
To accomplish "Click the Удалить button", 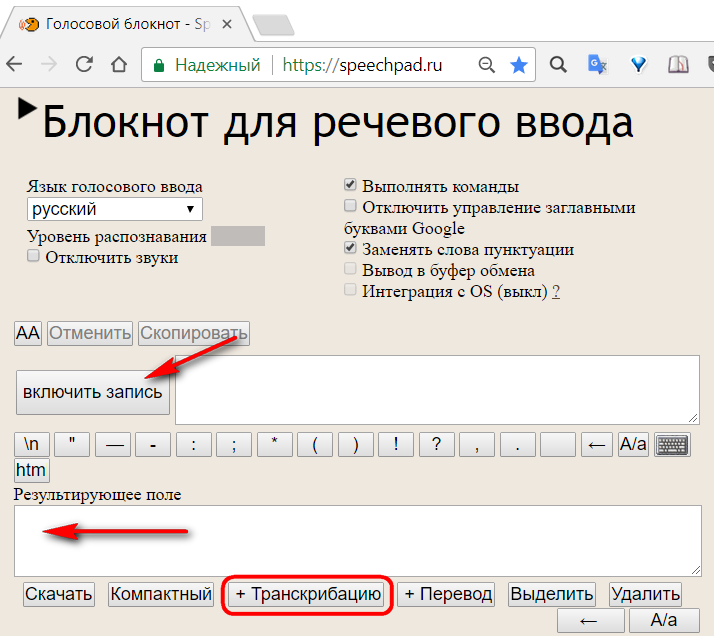I will (x=645, y=594).
